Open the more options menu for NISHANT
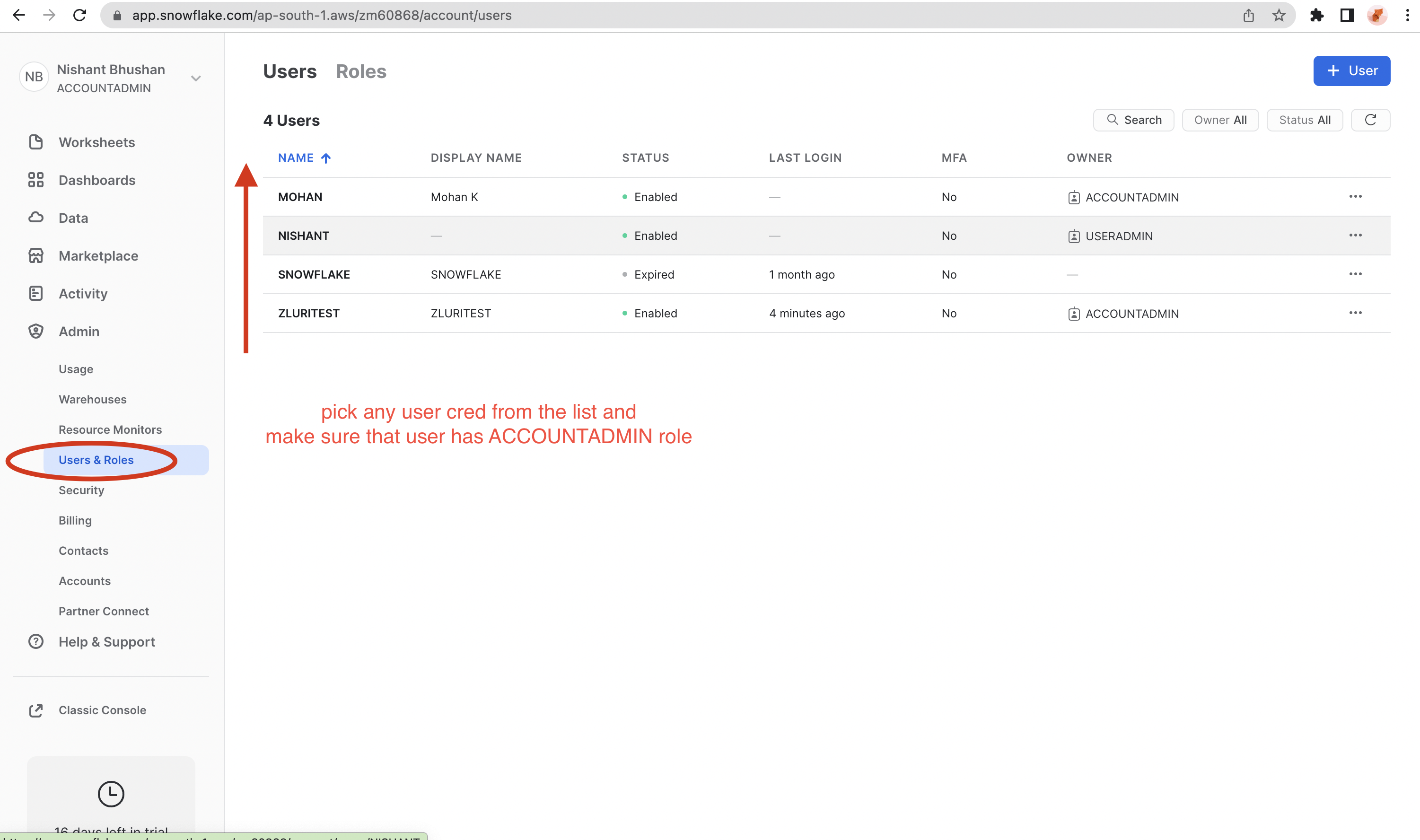Viewport: 1420px width, 840px height. pyautogui.click(x=1355, y=235)
